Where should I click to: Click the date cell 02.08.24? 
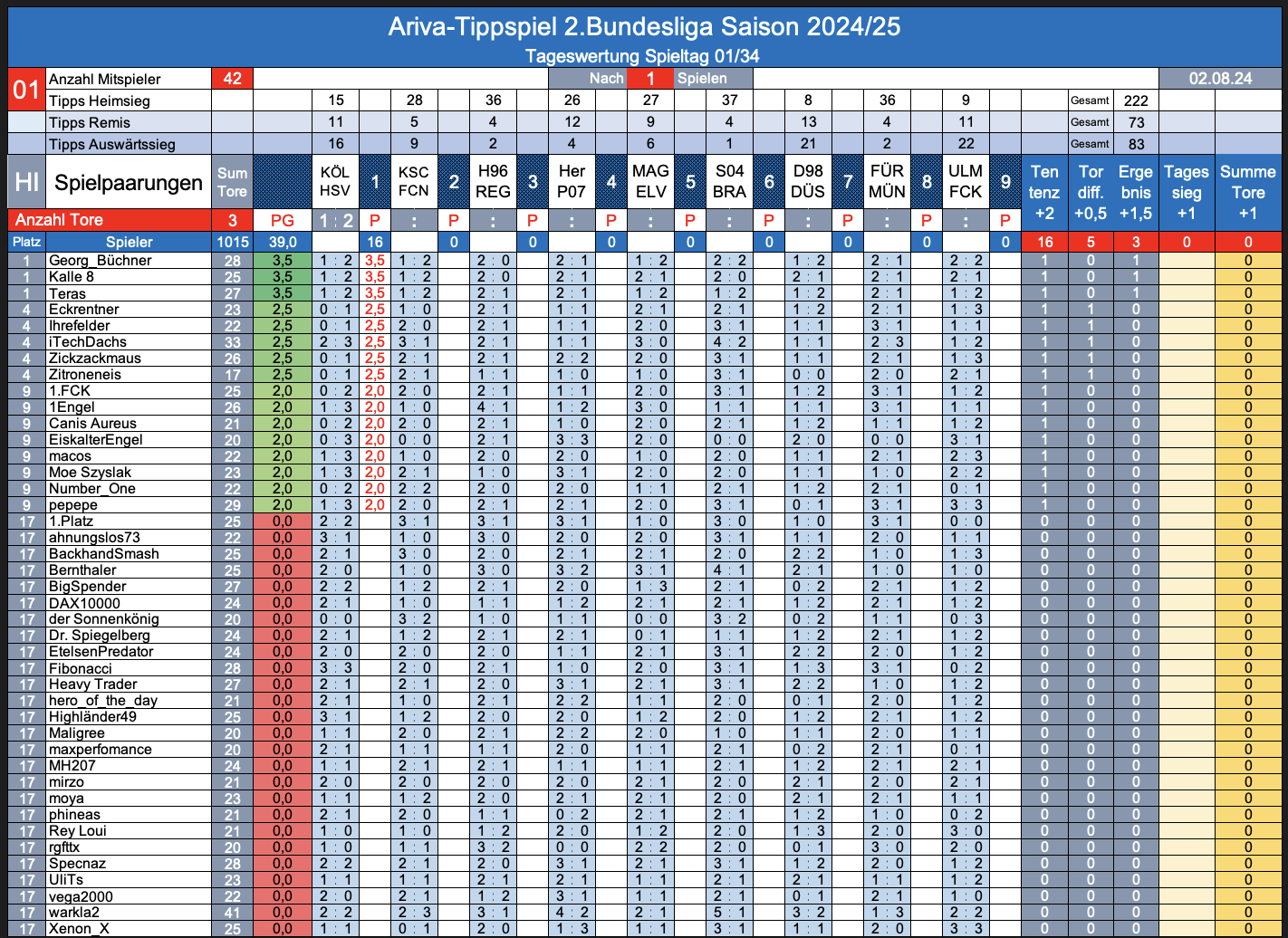pos(1220,79)
